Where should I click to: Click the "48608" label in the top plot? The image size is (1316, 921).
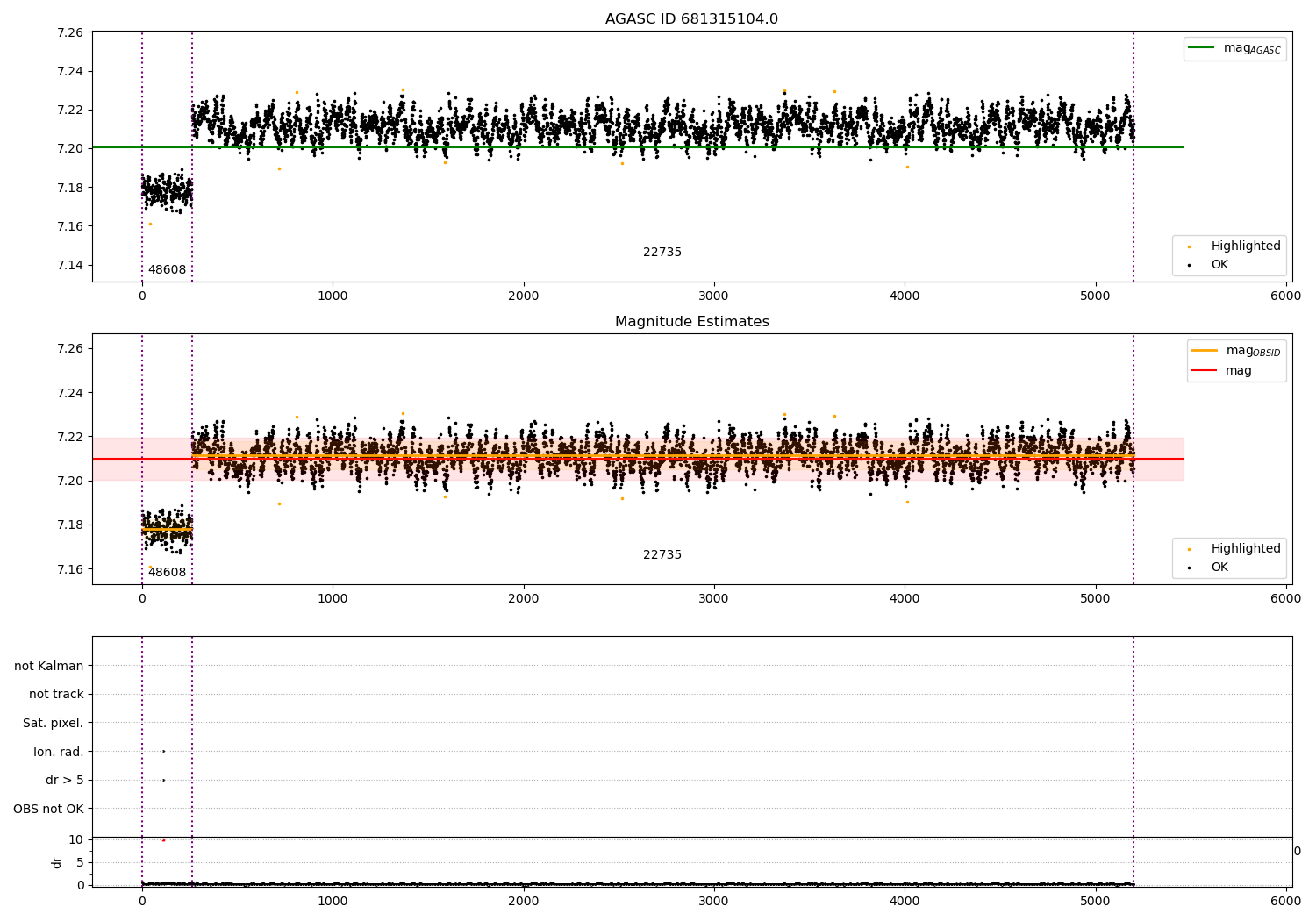tap(167, 270)
